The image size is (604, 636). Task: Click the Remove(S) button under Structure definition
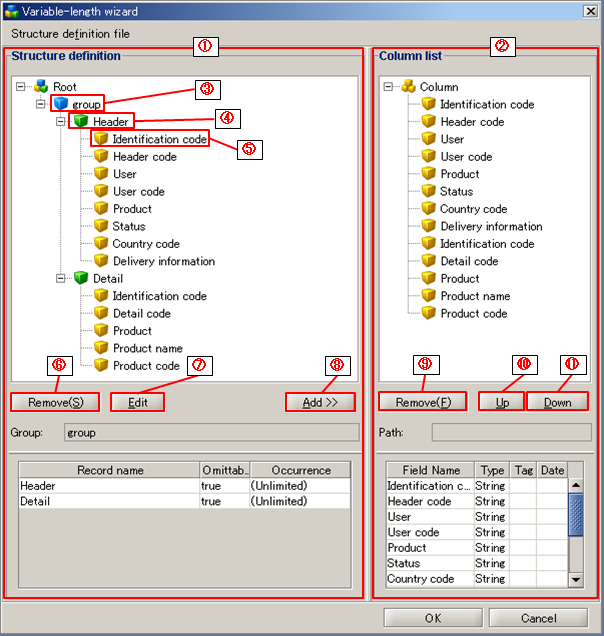tap(55, 402)
